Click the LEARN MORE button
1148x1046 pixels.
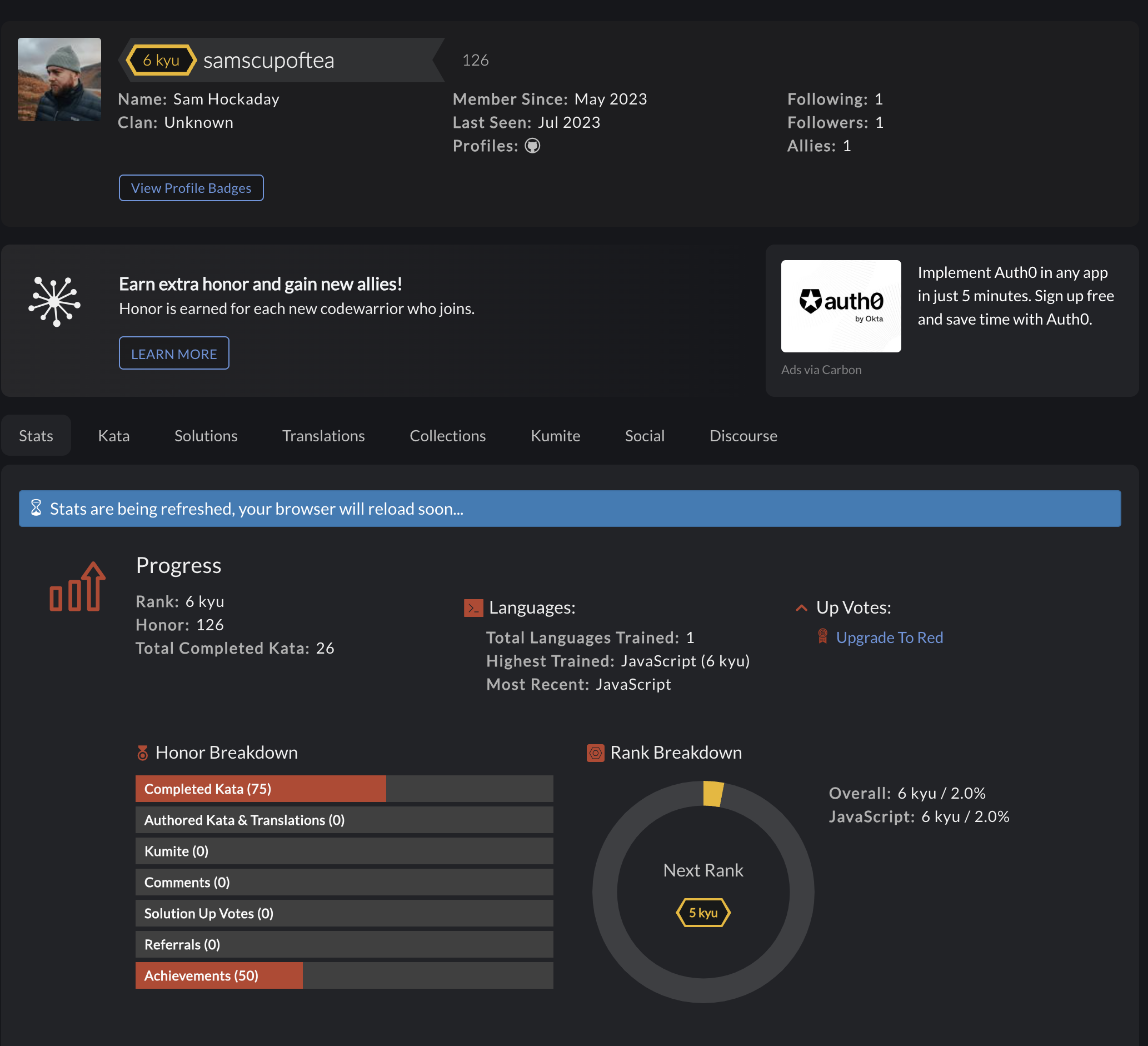pyautogui.click(x=174, y=354)
